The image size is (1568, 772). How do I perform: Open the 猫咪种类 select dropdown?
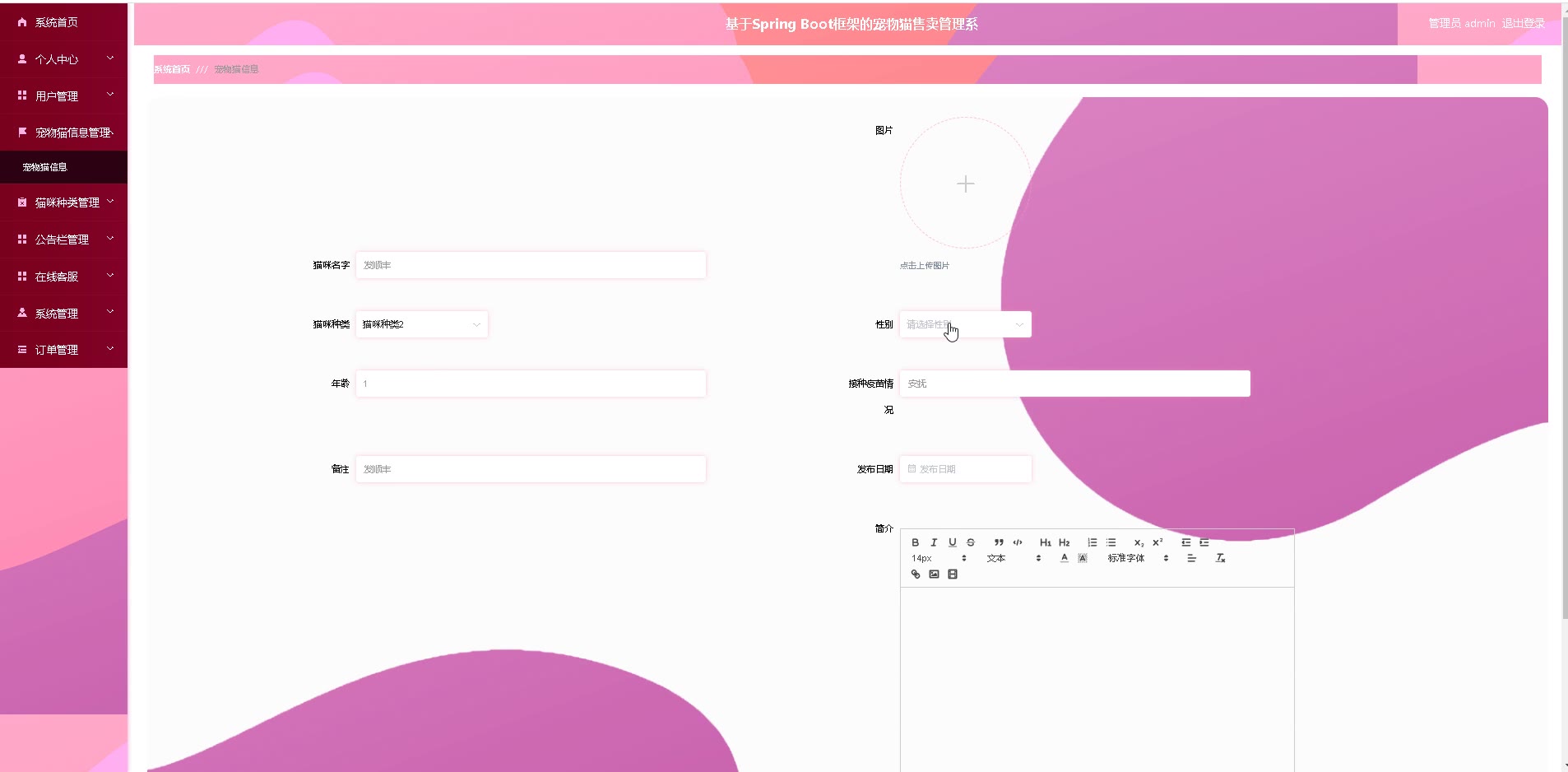[x=422, y=324]
